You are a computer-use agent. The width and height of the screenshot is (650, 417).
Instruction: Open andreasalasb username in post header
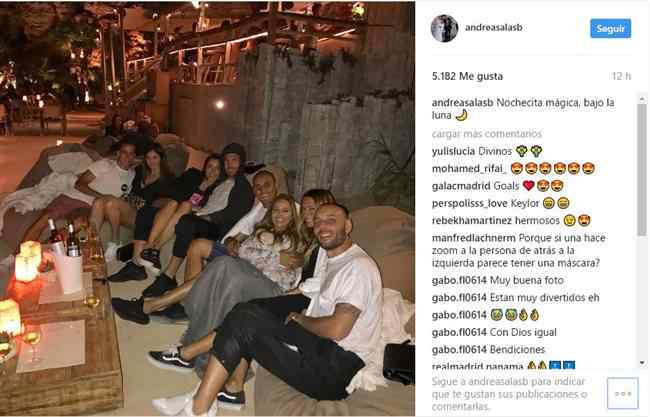(x=493, y=27)
